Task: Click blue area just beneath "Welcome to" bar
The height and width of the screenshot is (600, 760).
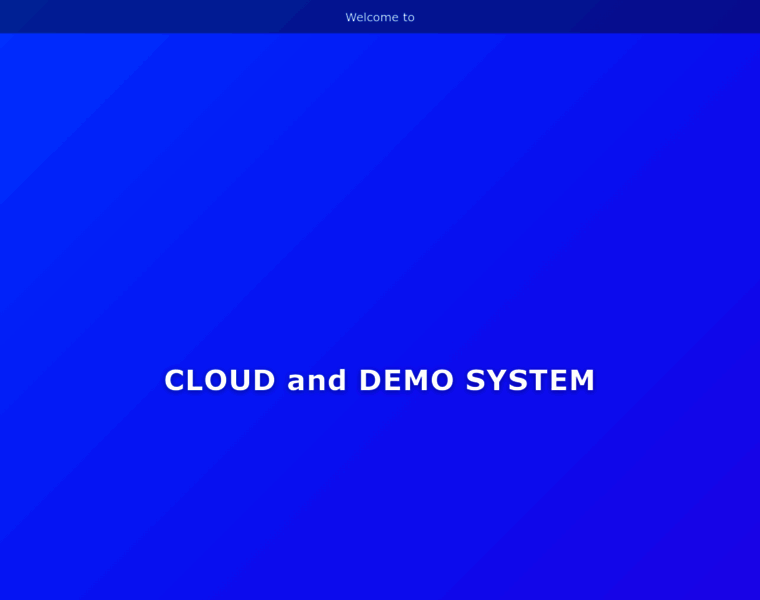Action: click(380, 50)
